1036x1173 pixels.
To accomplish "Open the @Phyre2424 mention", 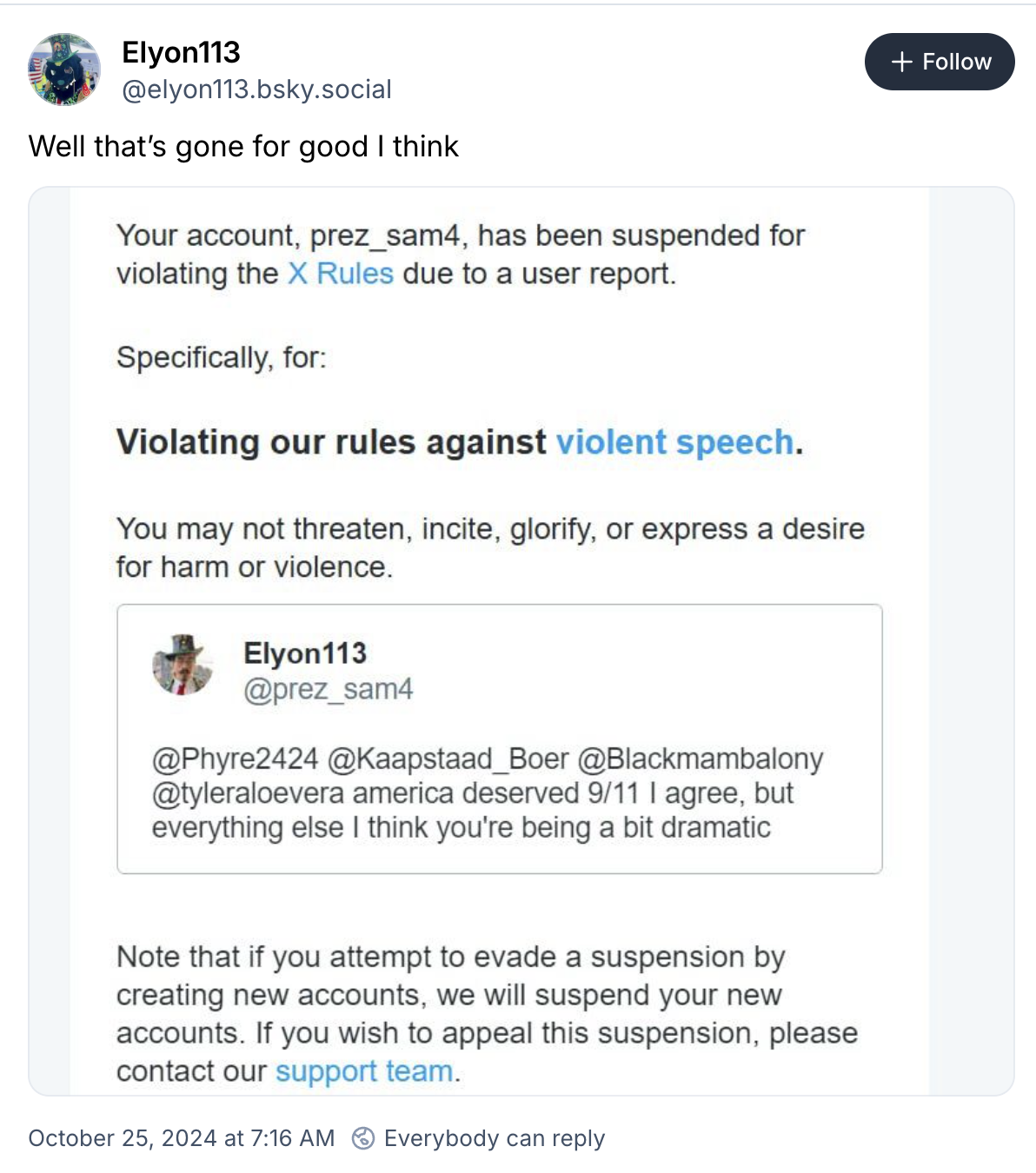I will 236,759.
